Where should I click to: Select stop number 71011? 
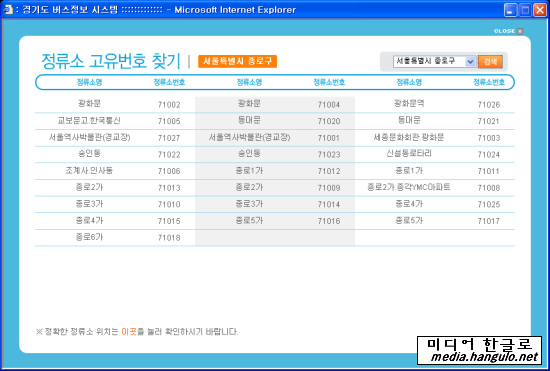click(x=489, y=171)
